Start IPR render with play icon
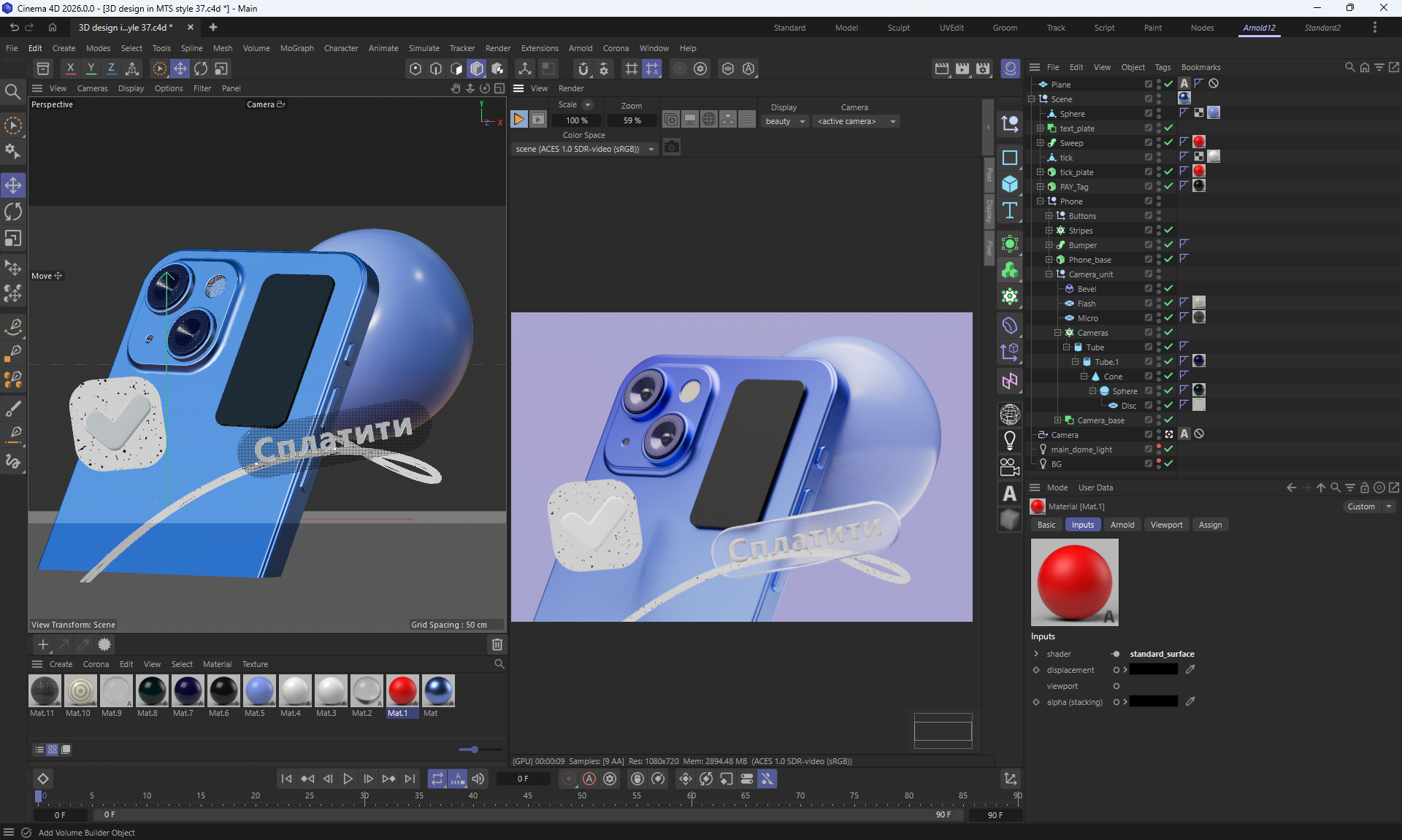This screenshot has width=1402, height=840. pyautogui.click(x=518, y=120)
